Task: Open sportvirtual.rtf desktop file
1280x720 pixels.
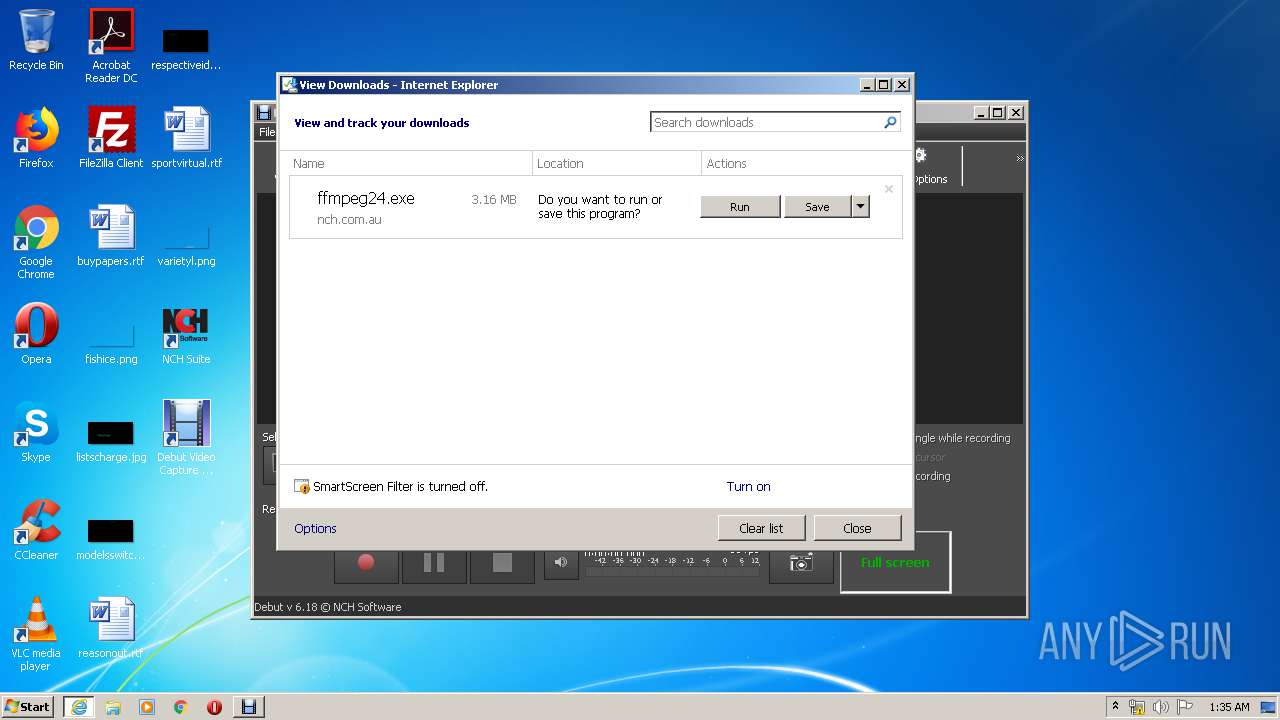Action: click(x=186, y=138)
